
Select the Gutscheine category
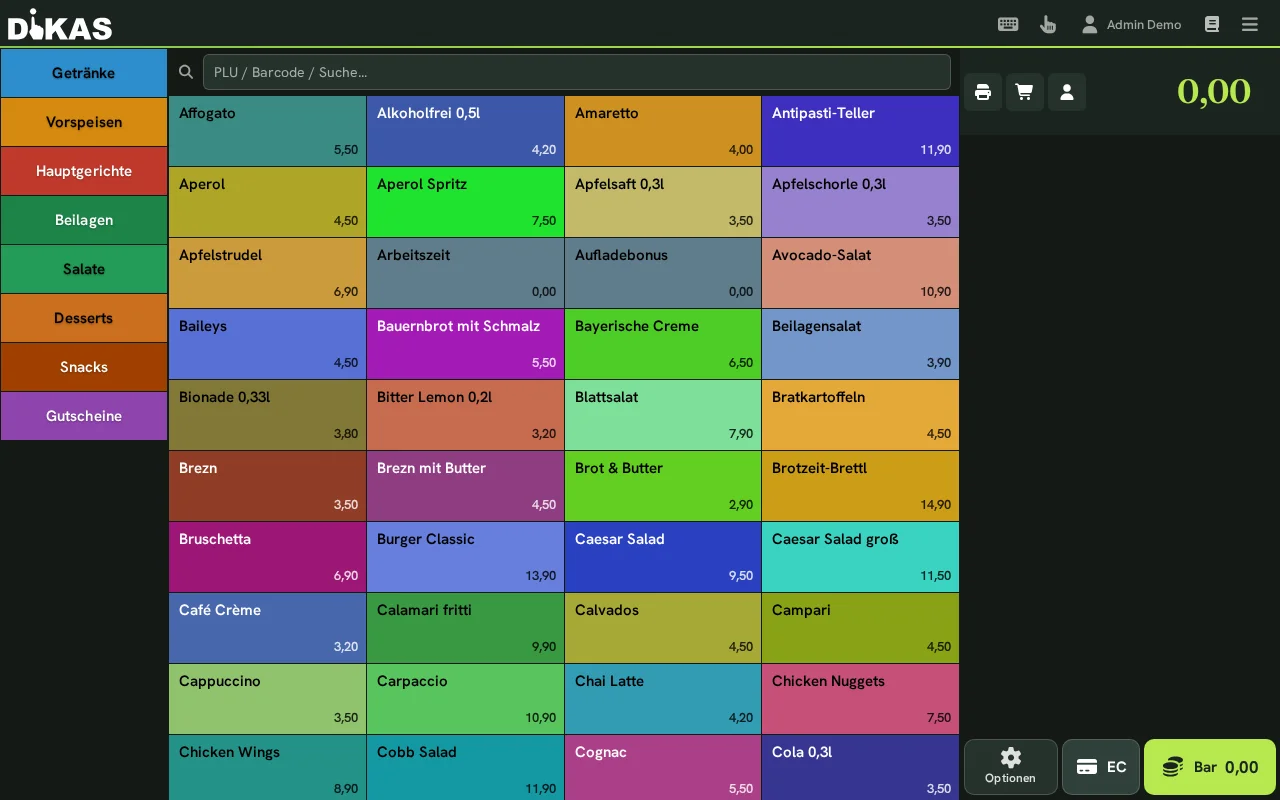pyautogui.click(x=84, y=416)
